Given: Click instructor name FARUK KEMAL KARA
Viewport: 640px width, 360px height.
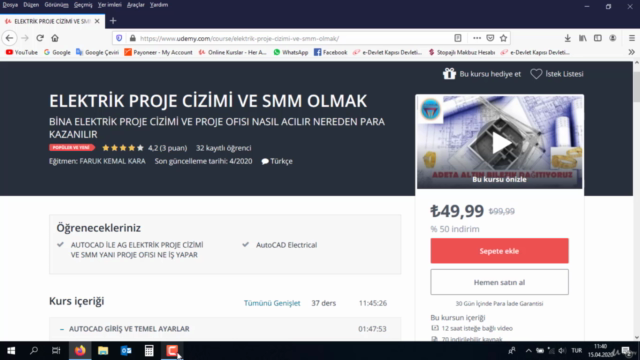Looking at the screenshot, I should [112, 161].
